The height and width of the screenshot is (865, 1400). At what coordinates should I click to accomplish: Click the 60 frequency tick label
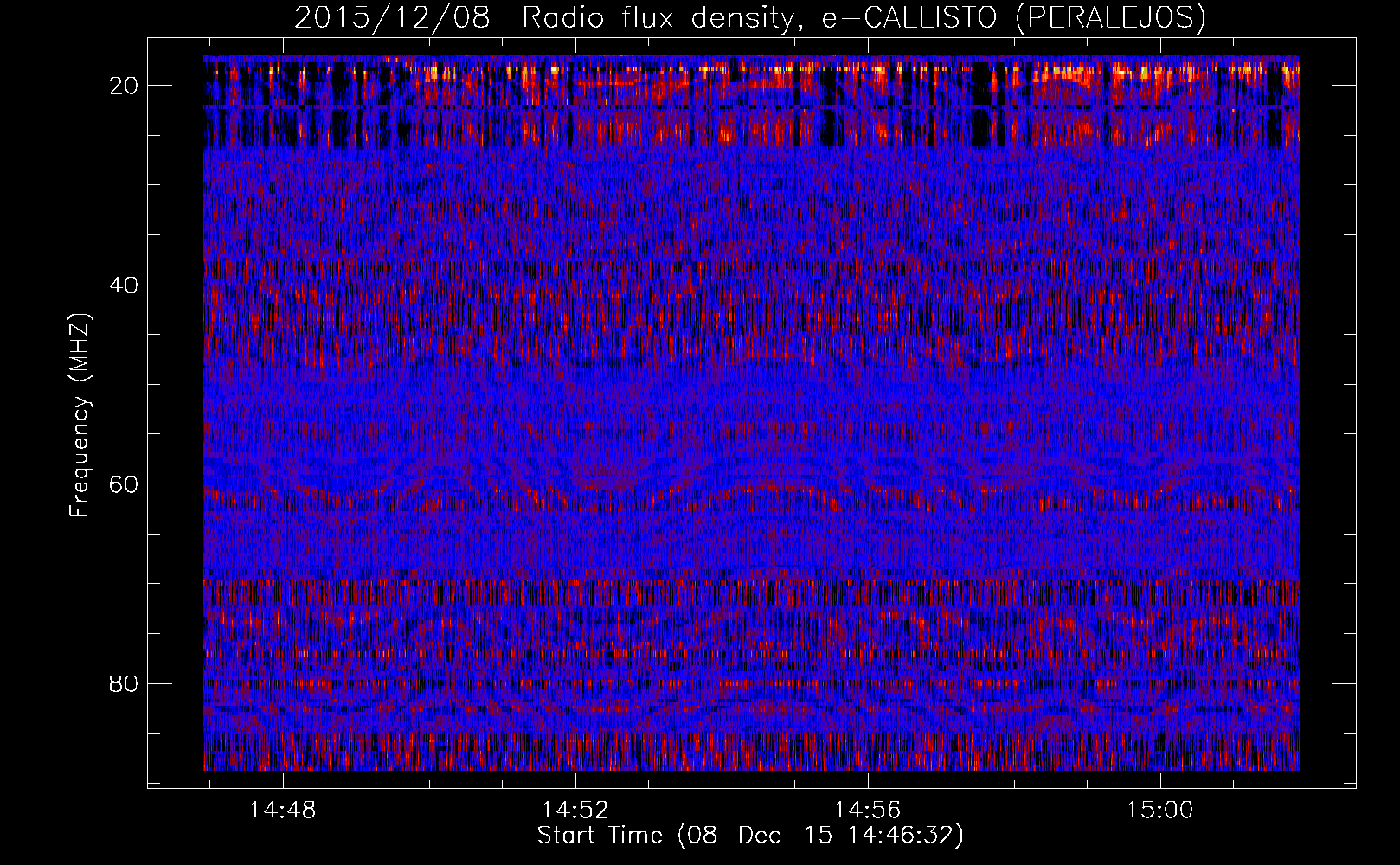tap(125, 484)
